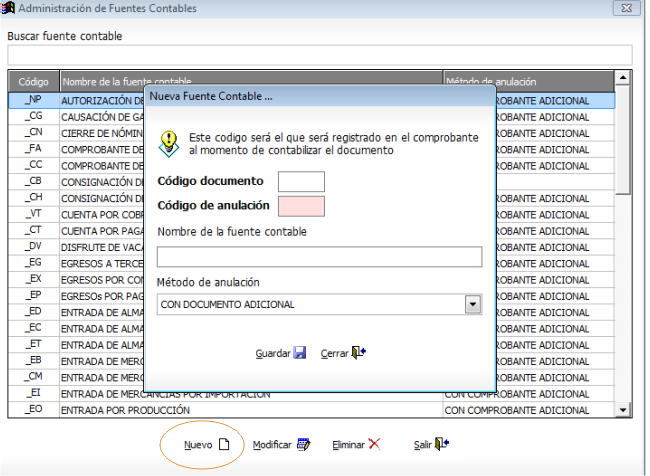Select the _EO ENTRADA POR PRODUCCIÓN row
Screen dimensions: 650x476
[x=311, y=410]
